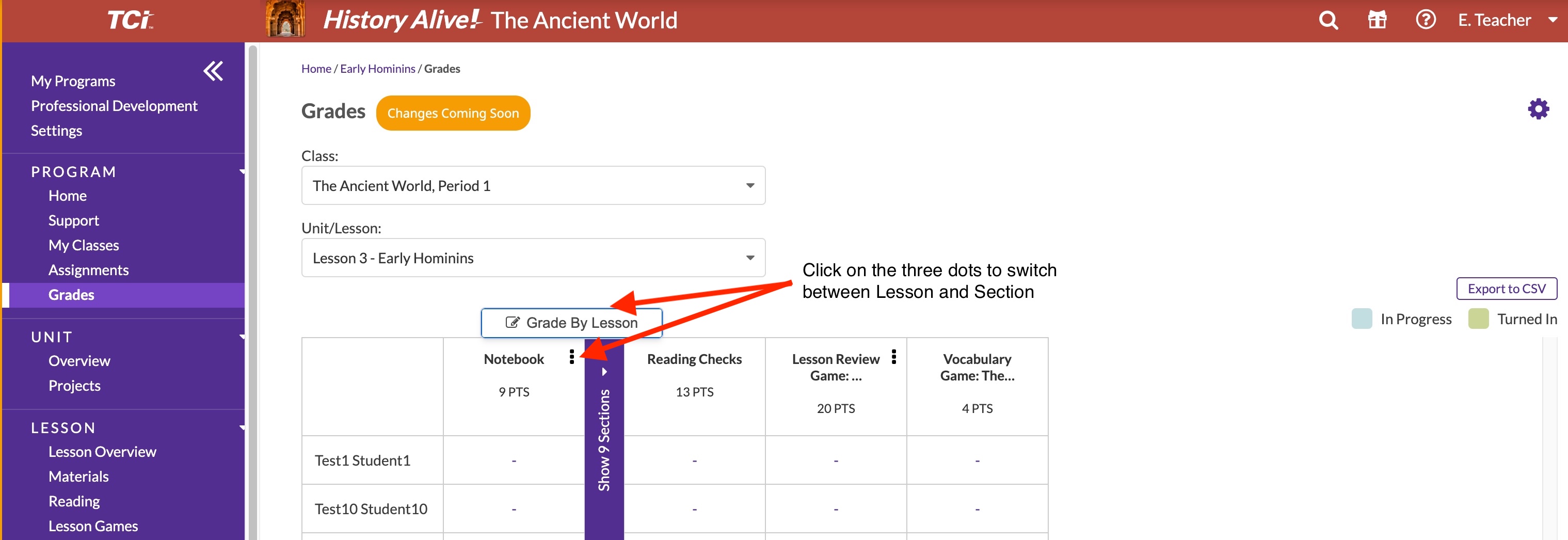Image resolution: width=1568 pixels, height=540 pixels.
Task: Expand the Show 9 Sections bar
Action: [x=604, y=438]
